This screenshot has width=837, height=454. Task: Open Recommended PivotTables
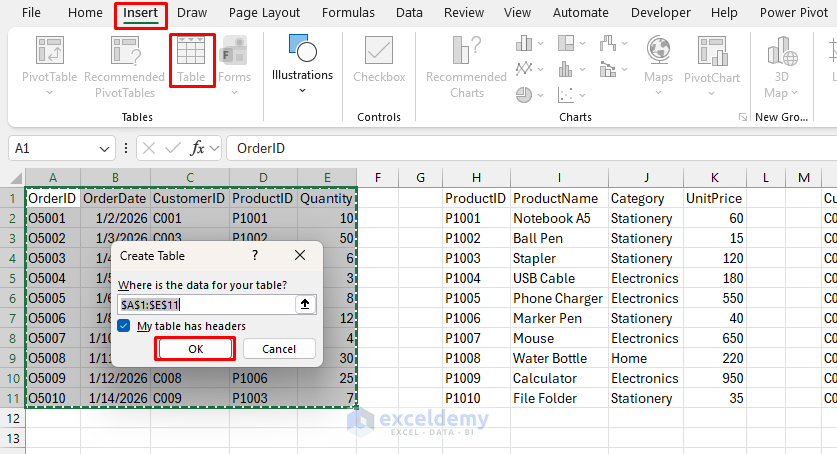click(x=124, y=67)
